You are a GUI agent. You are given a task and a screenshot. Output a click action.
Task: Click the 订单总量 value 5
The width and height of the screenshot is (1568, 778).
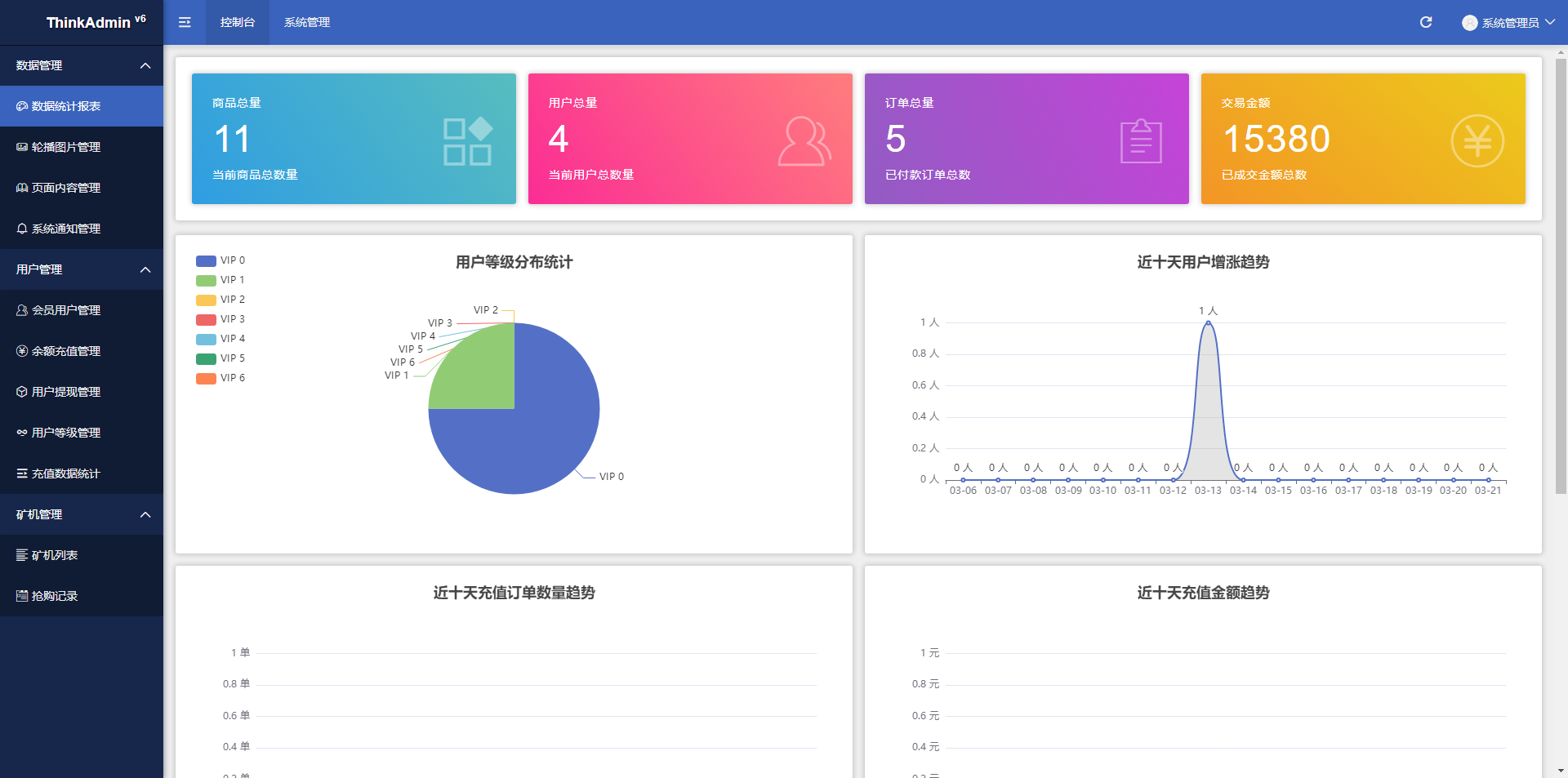point(896,139)
